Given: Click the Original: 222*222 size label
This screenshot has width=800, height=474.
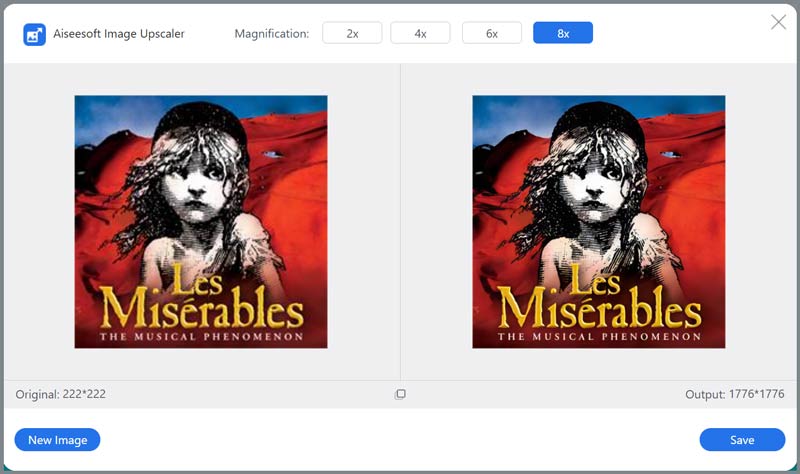Looking at the screenshot, I should pos(61,395).
